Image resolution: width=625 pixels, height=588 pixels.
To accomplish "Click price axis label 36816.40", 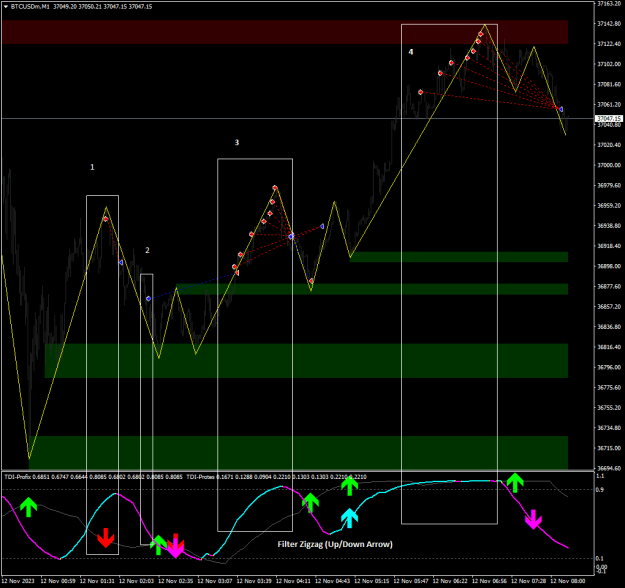I will coord(609,347).
